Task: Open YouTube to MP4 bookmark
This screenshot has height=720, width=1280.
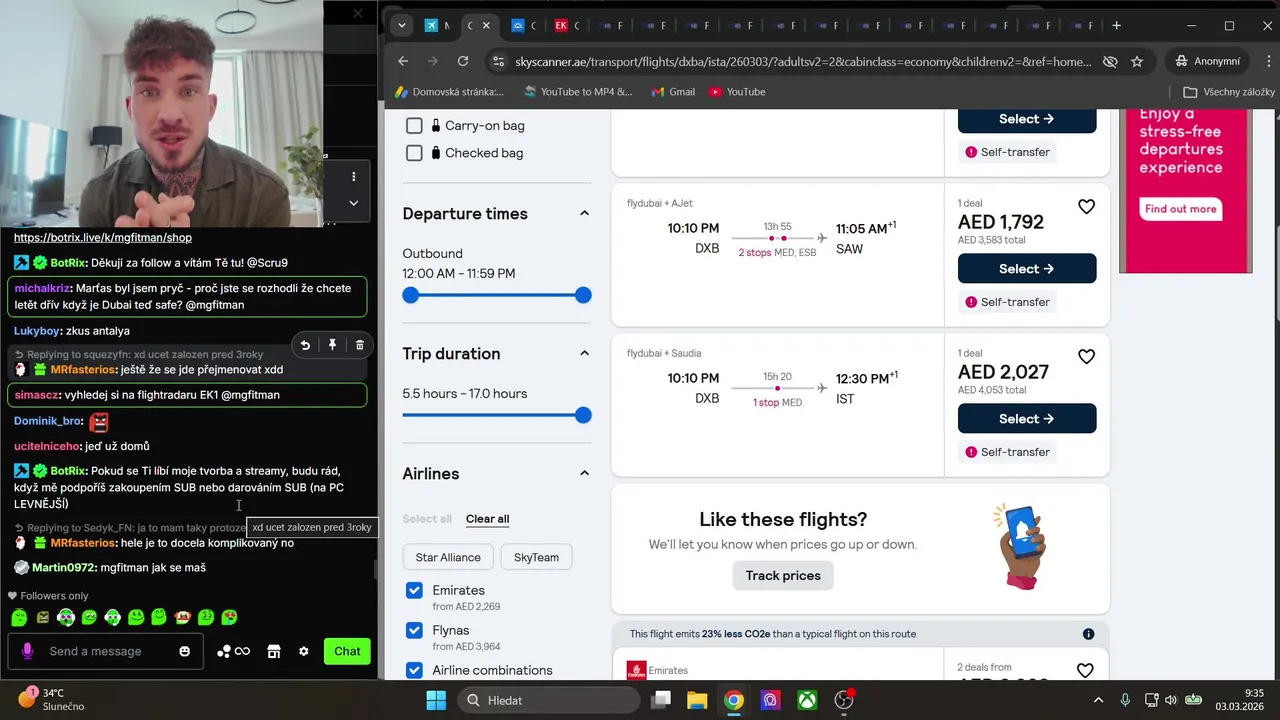Action: pos(576,92)
